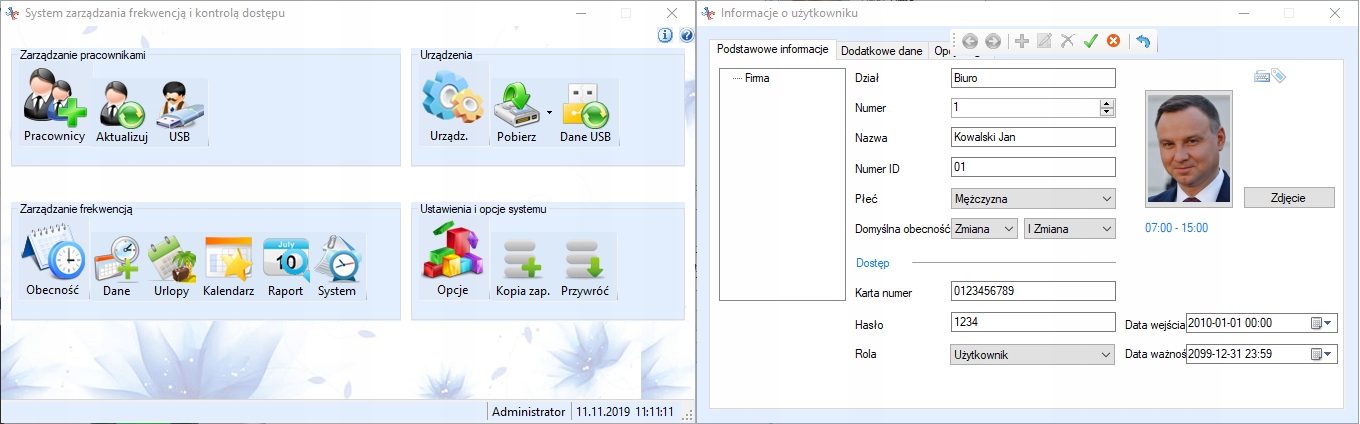The image size is (1360, 424).
Task: Increase Numer with the up spinner arrow
Action: coord(1107,103)
